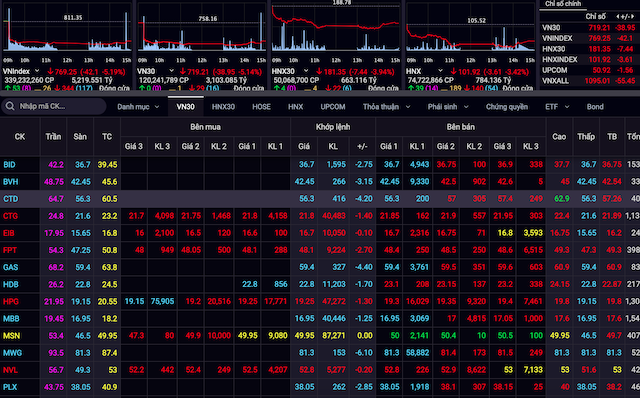Select the VN30 board tab
640x398 pixels.
click(185, 107)
